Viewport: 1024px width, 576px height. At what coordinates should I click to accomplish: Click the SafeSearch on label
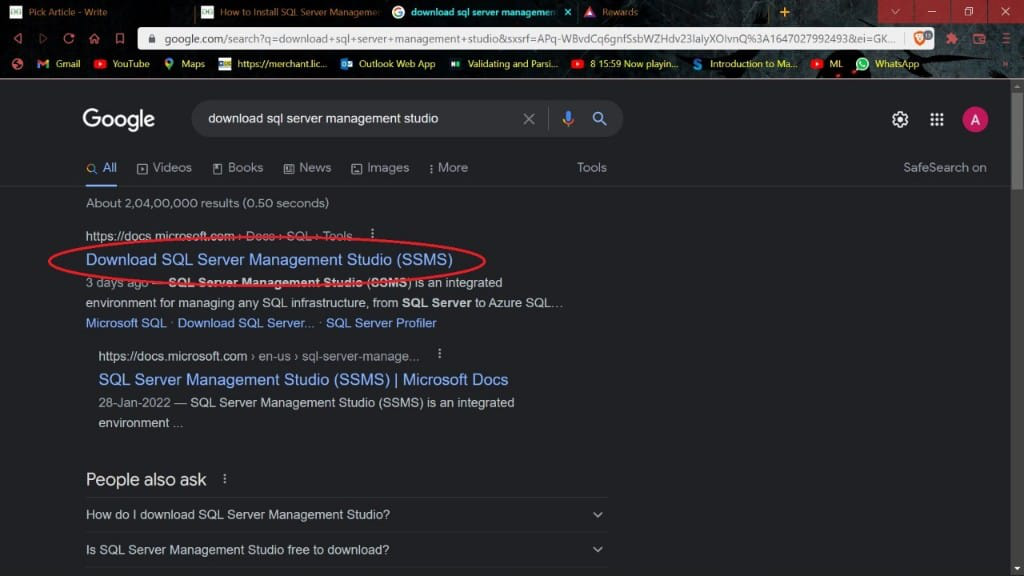[944, 168]
